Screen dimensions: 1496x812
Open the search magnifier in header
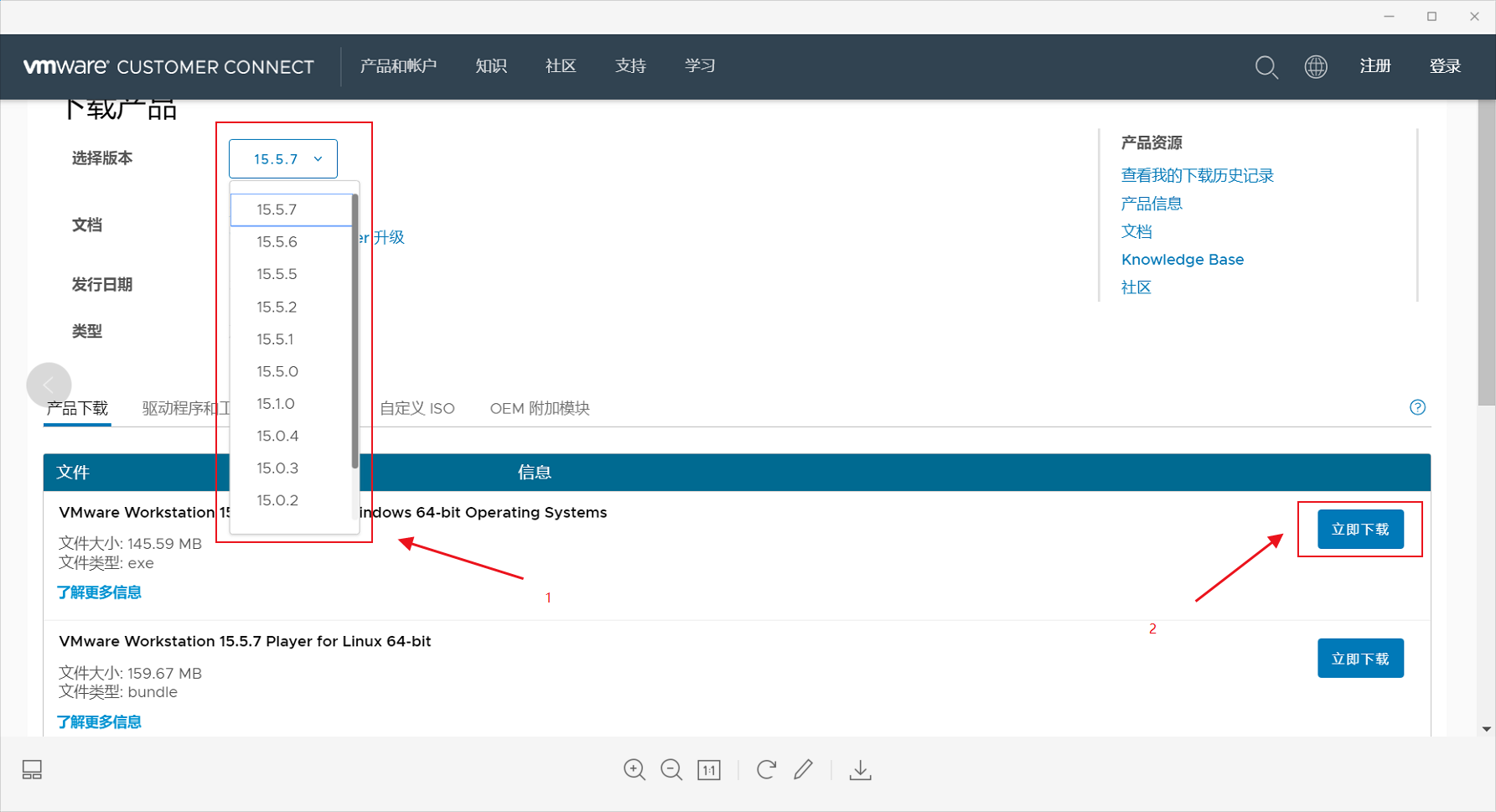tap(1266, 67)
